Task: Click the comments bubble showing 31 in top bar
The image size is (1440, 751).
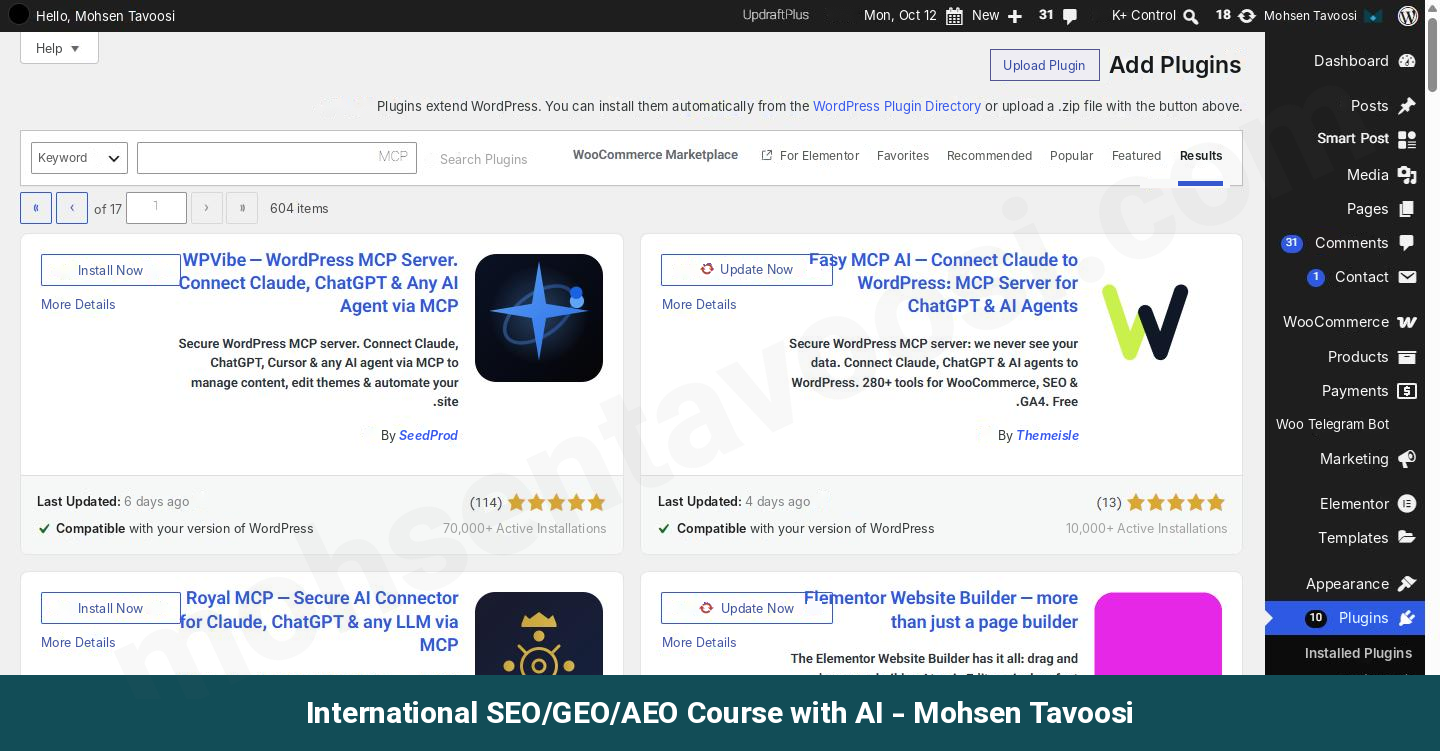Action: [x=1070, y=16]
